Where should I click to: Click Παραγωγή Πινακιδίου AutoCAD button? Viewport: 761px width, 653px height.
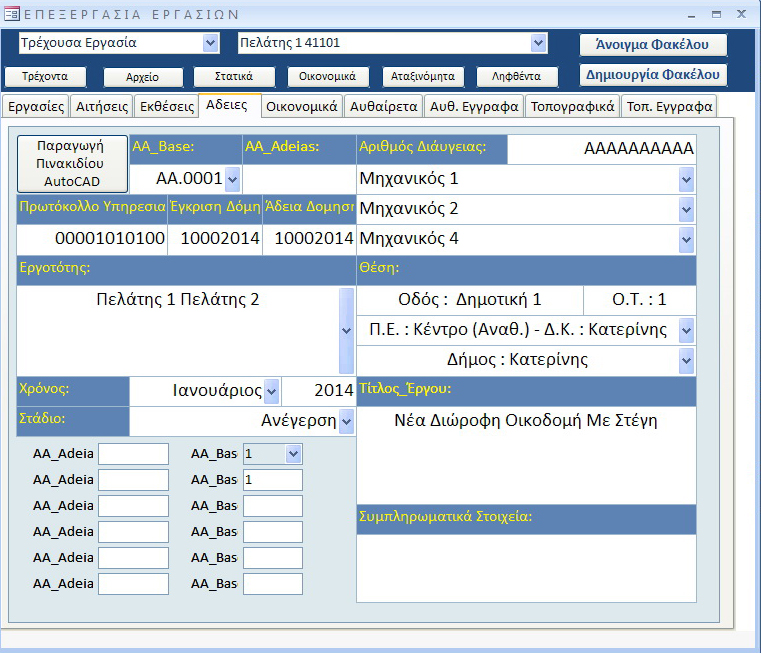pyautogui.click(x=73, y=163)
